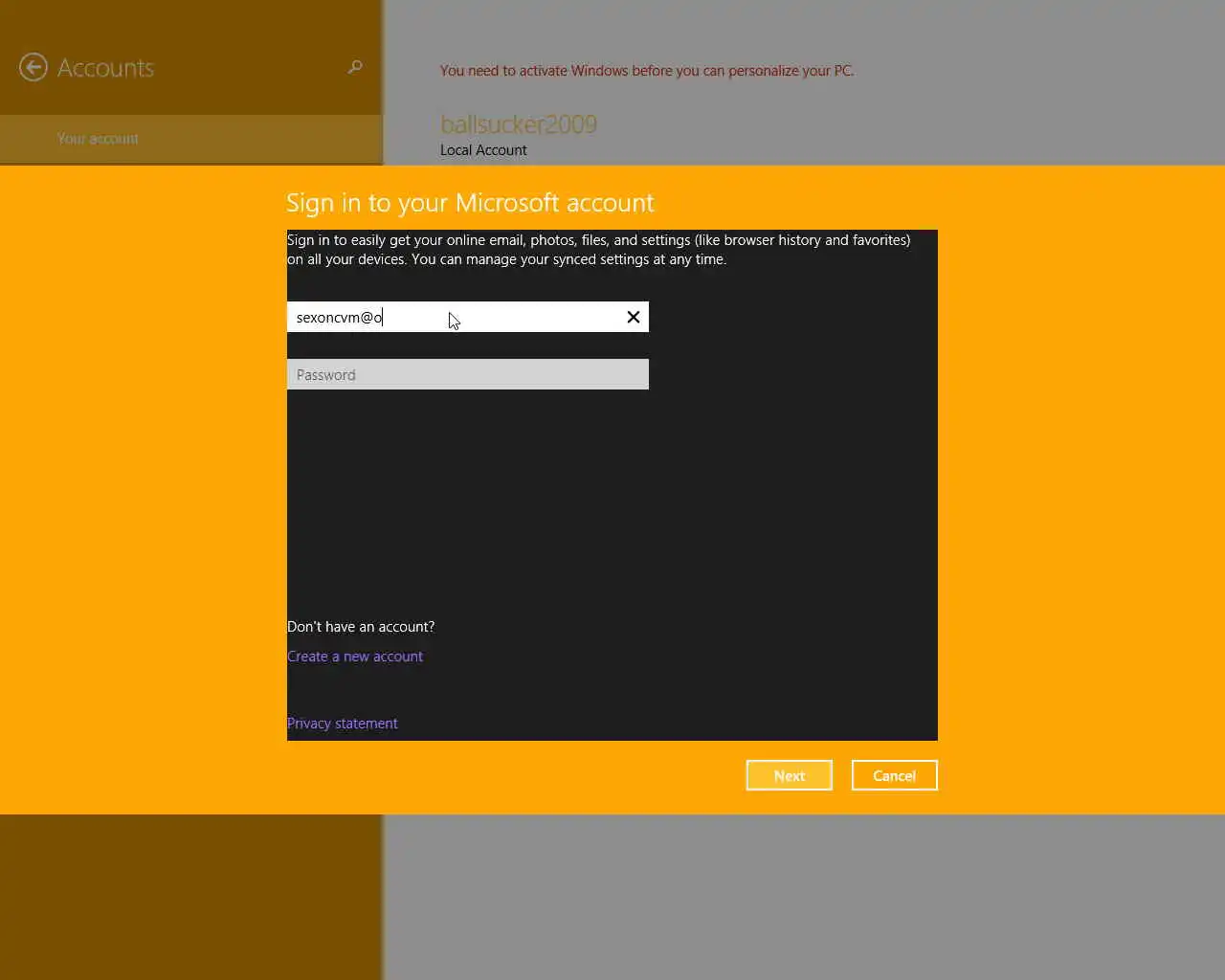Open the Create a new account link
This screenshot has width=1225, height=980.
355,657
